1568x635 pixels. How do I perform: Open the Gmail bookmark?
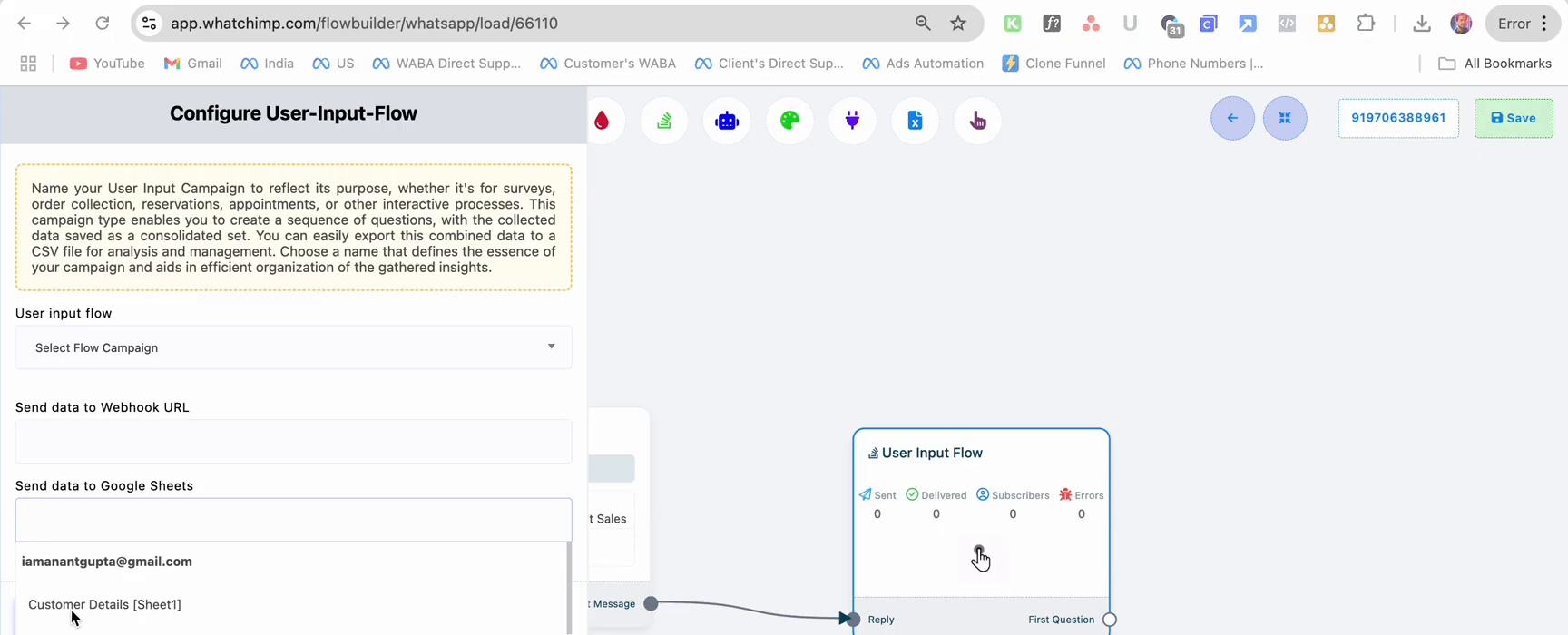pos(192,63)
